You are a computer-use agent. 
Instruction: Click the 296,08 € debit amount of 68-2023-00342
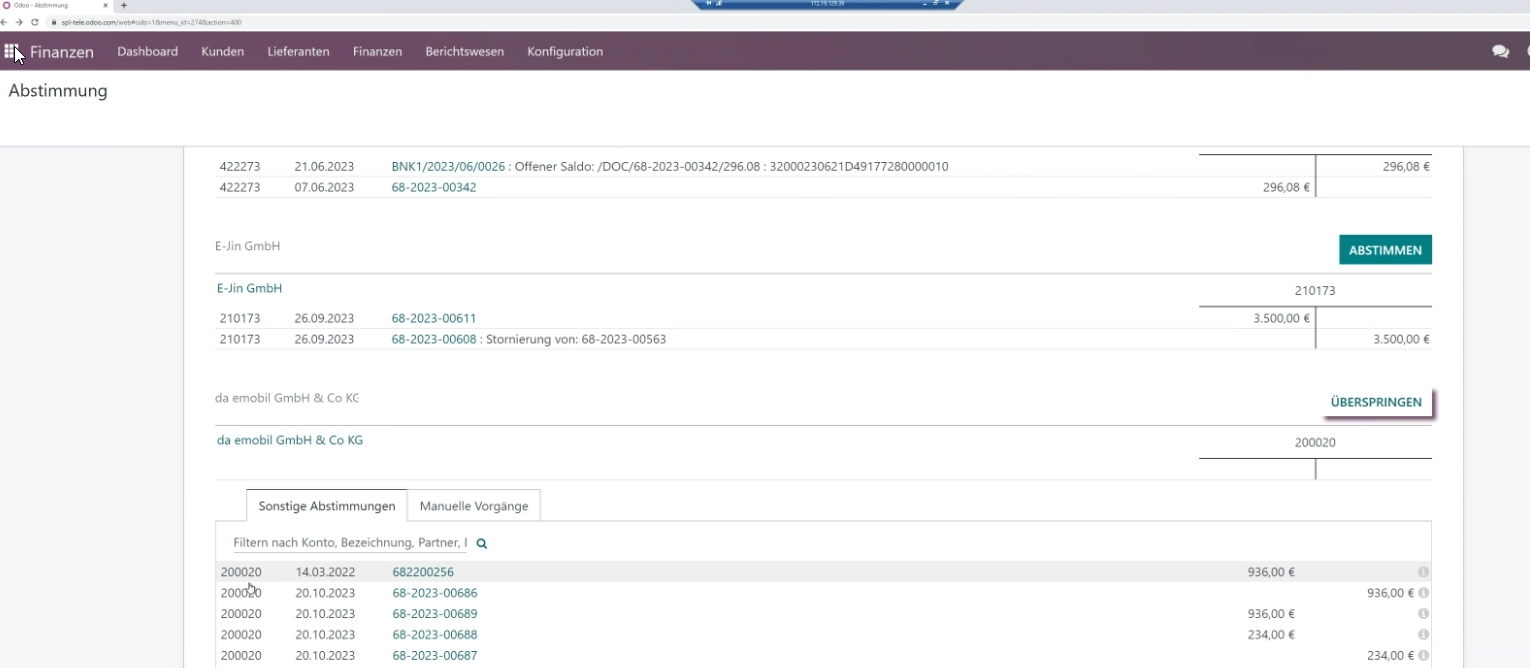(1286, 188)
